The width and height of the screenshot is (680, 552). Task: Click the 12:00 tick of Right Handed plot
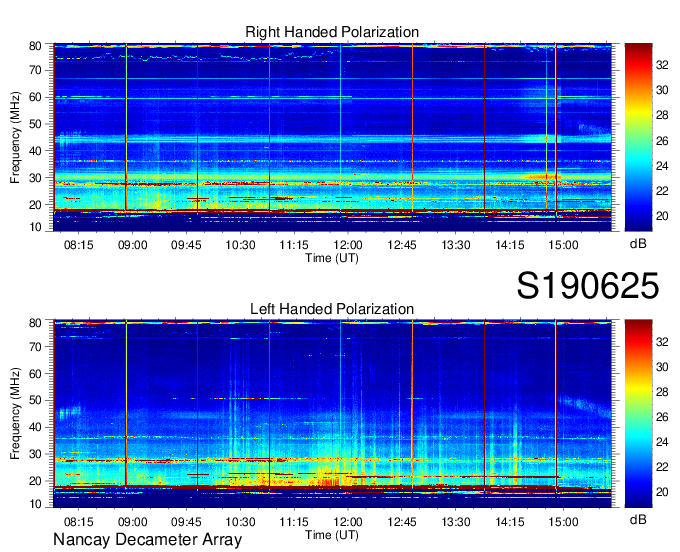[x=348, y=245]
